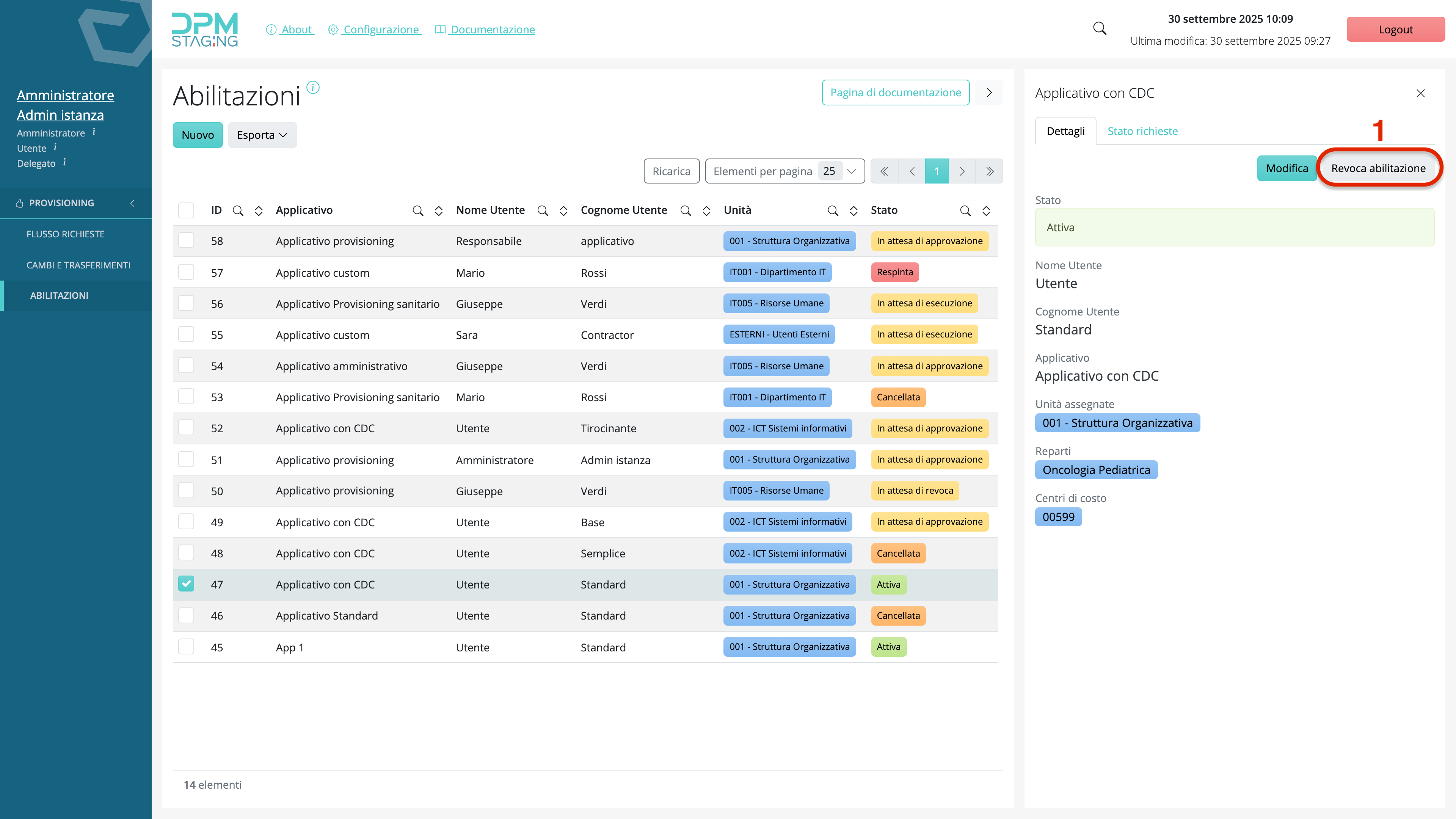Toggle the select-all header checkbox
Screen dimensions: 1456x819
(186, 210)
